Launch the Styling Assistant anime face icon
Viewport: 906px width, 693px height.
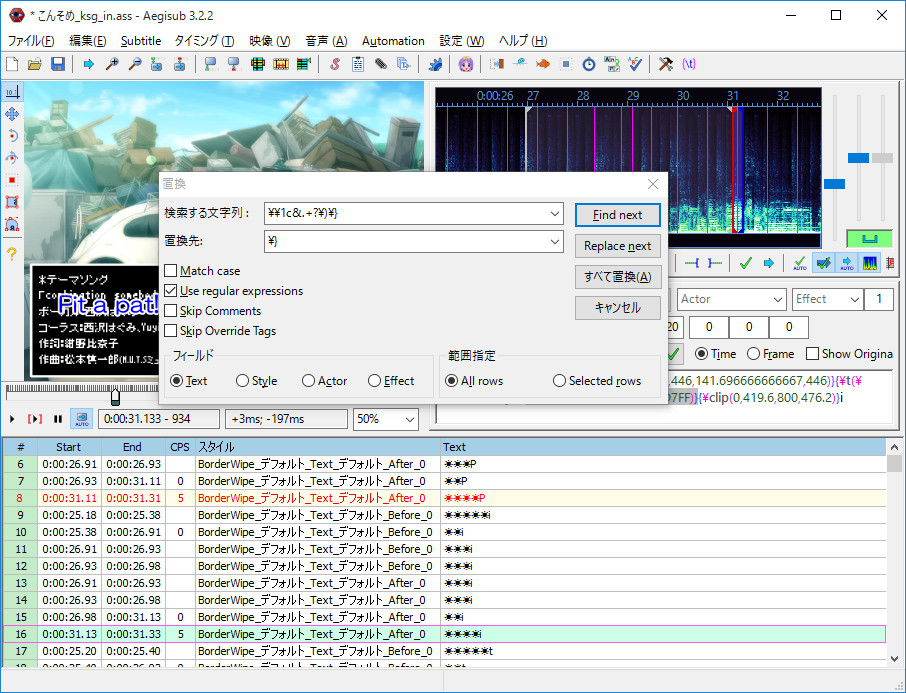(x=466, y=64)
